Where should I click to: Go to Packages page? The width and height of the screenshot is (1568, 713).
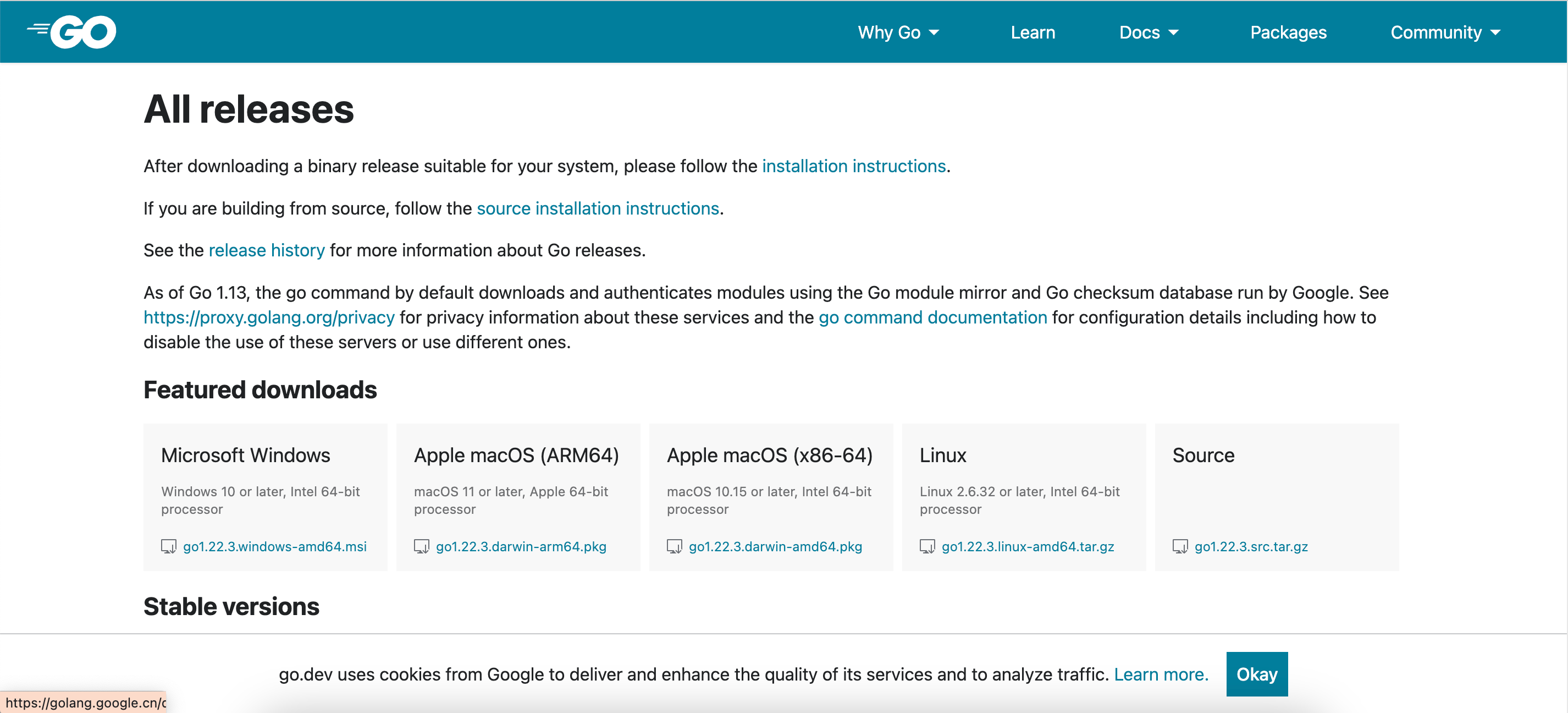(x=1288, y=32)
